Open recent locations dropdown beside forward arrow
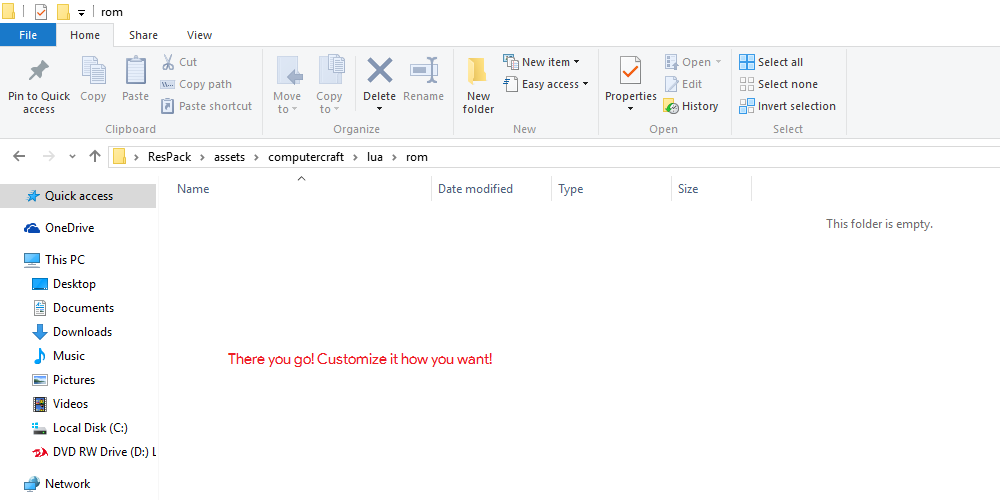 click(72, 157)
